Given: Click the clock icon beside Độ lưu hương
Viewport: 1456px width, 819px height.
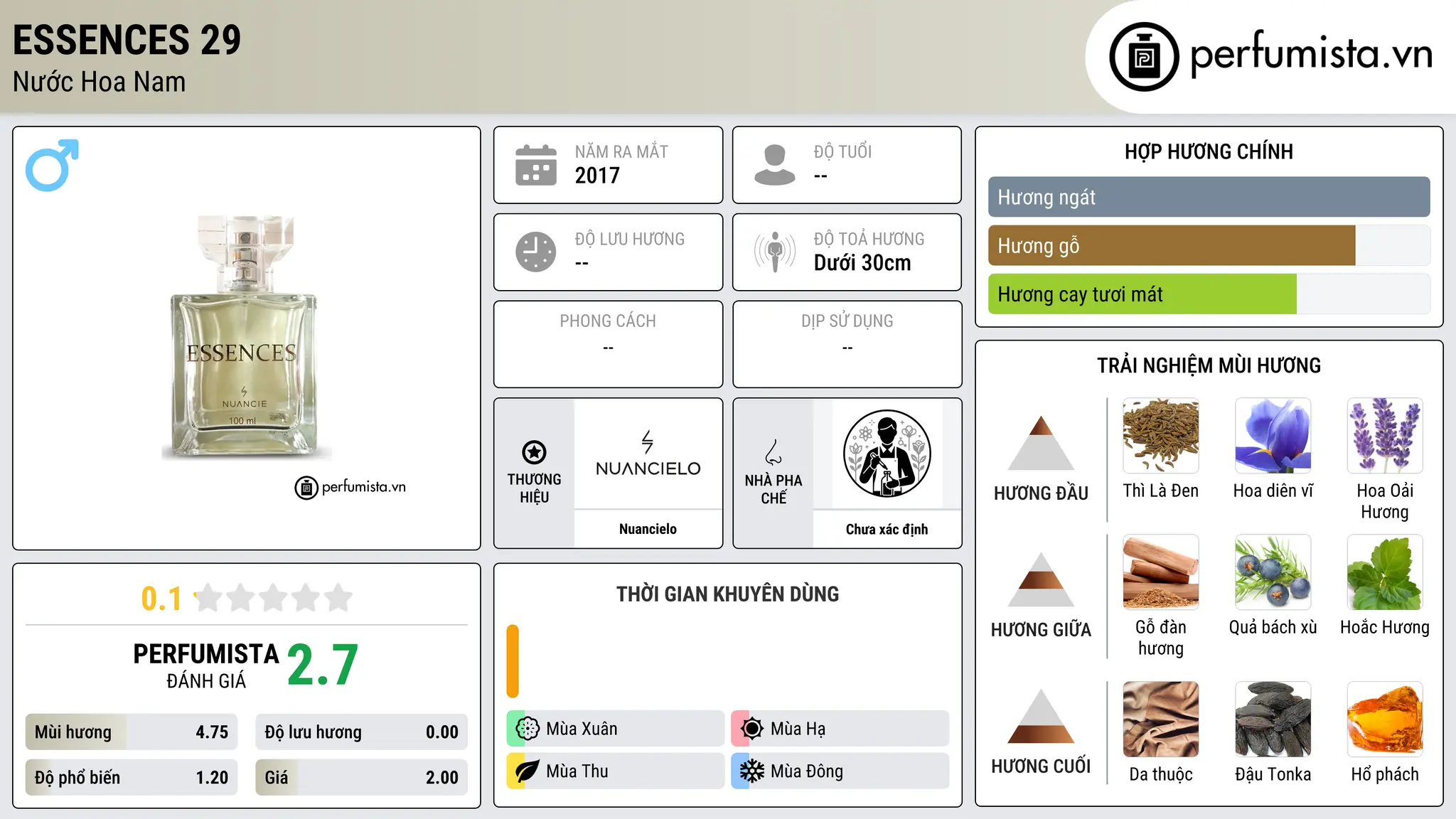Looking at the screenshot, I should pos(536,252).
